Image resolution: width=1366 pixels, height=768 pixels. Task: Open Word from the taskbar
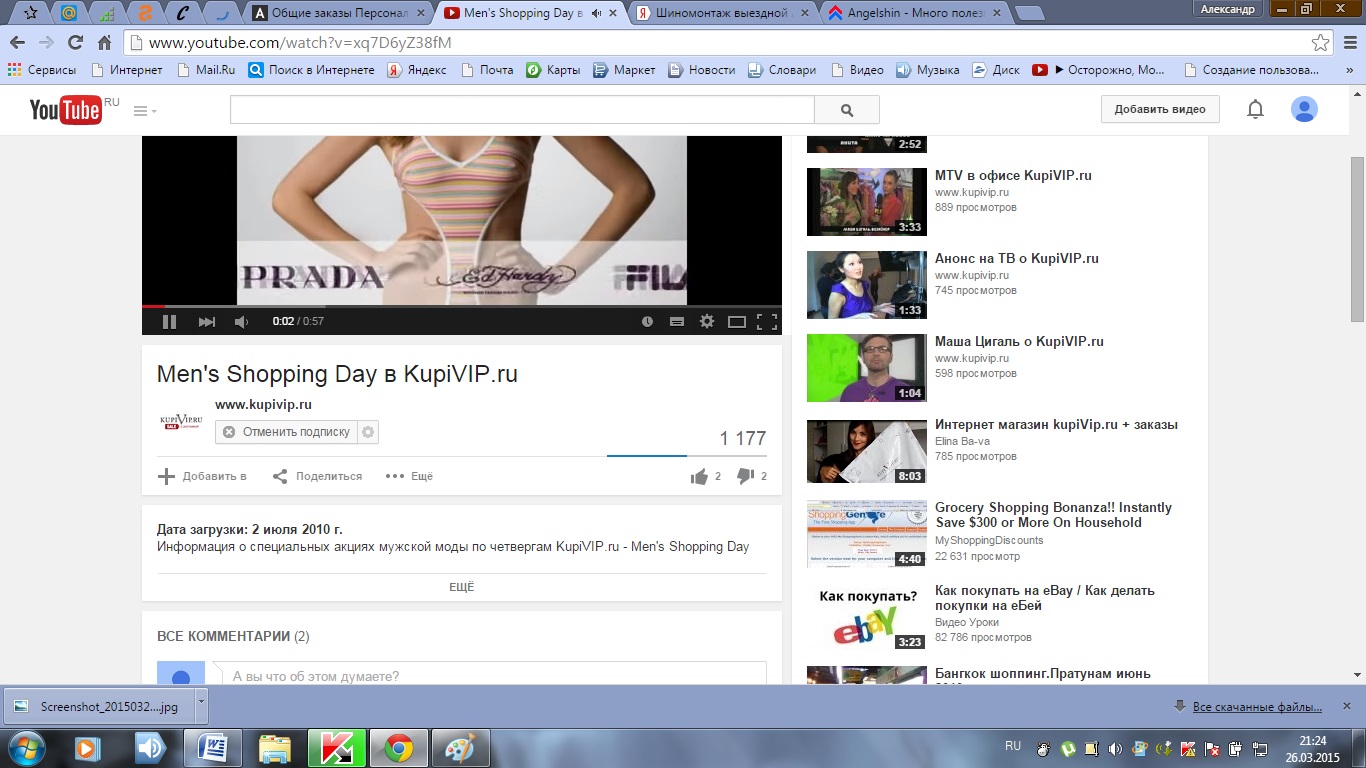(x=213, y=748)
